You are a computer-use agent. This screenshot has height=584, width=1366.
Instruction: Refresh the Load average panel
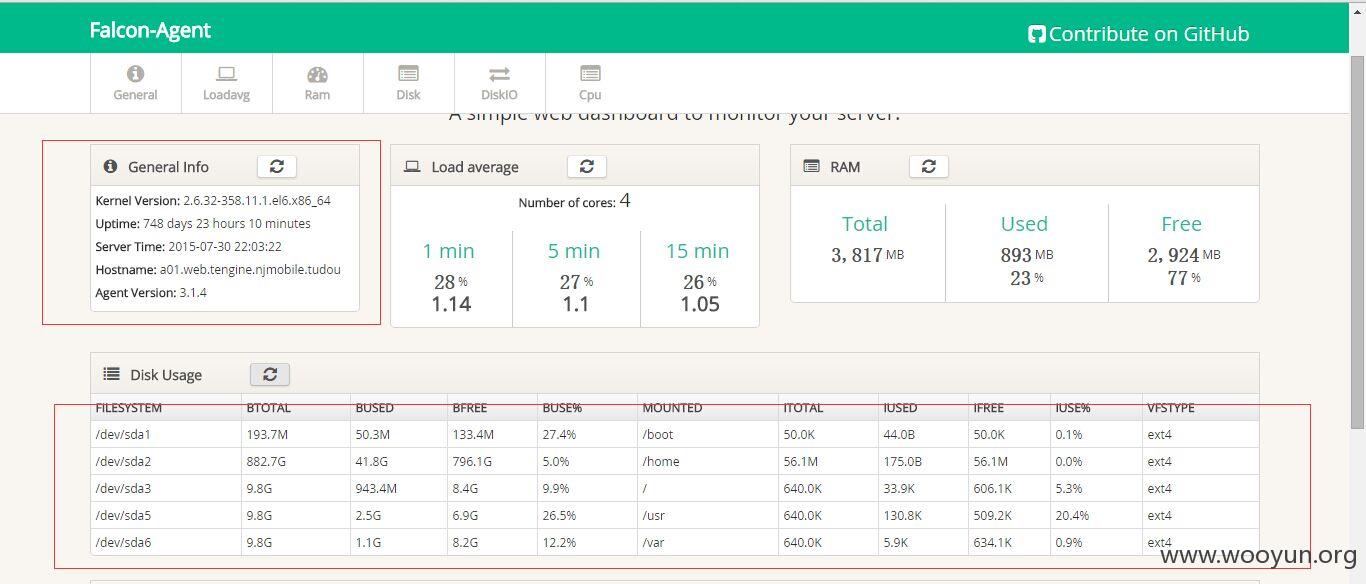(x=587, y=166)
